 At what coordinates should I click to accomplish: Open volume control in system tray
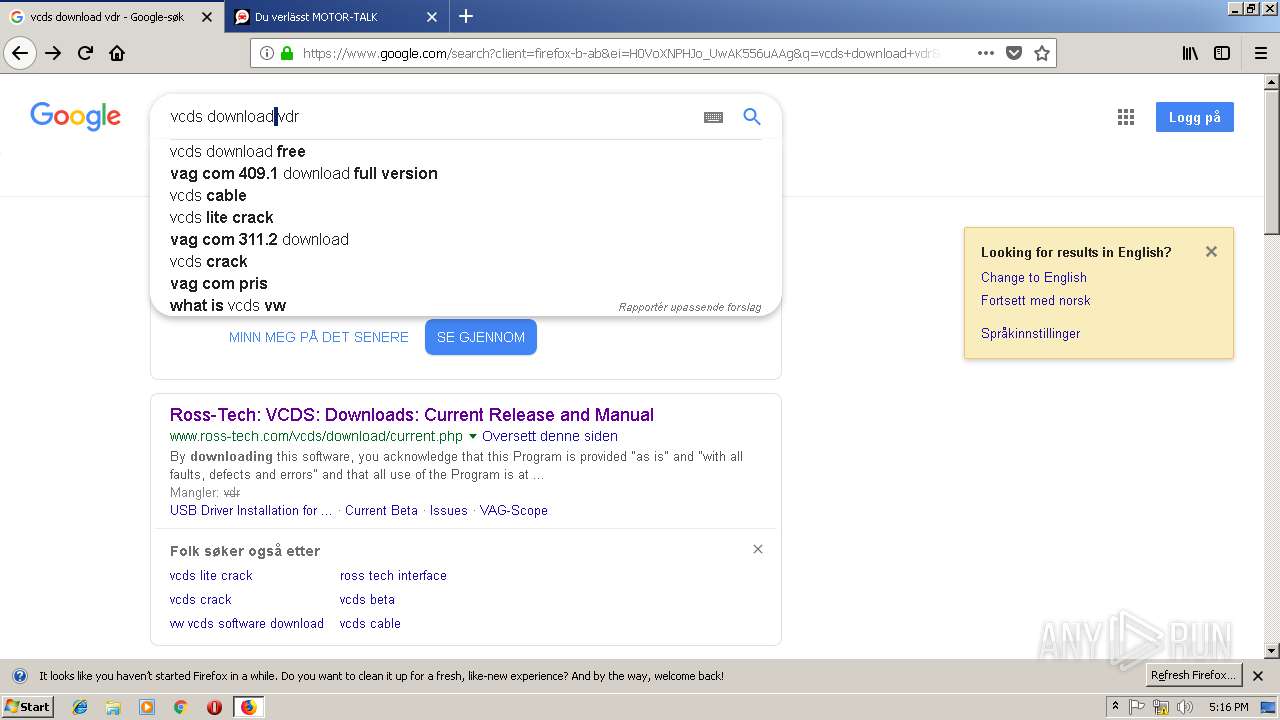(1185, 707)
